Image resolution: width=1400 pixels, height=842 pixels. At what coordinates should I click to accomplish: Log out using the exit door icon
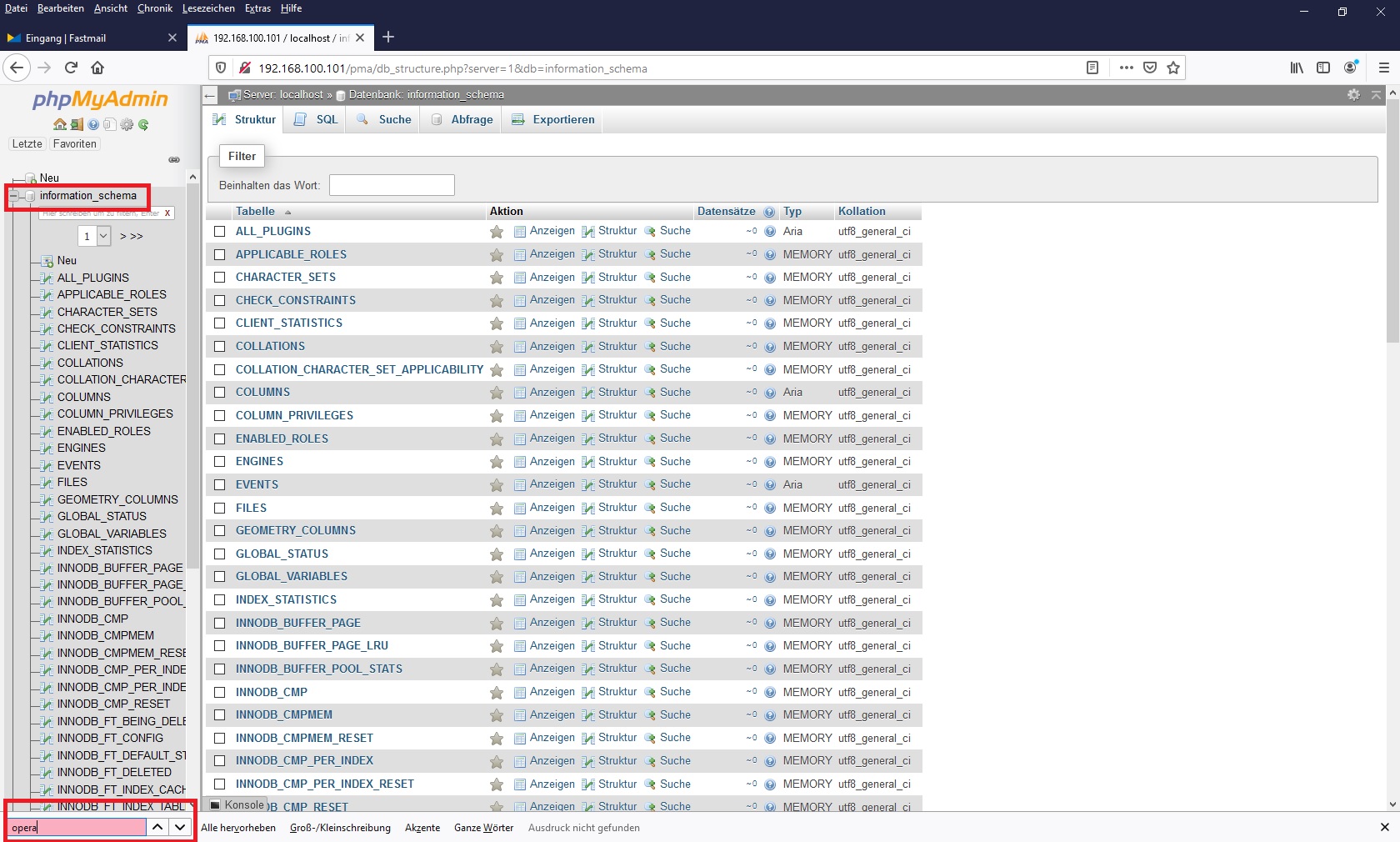pyautogui.click(x=77, y=125)
